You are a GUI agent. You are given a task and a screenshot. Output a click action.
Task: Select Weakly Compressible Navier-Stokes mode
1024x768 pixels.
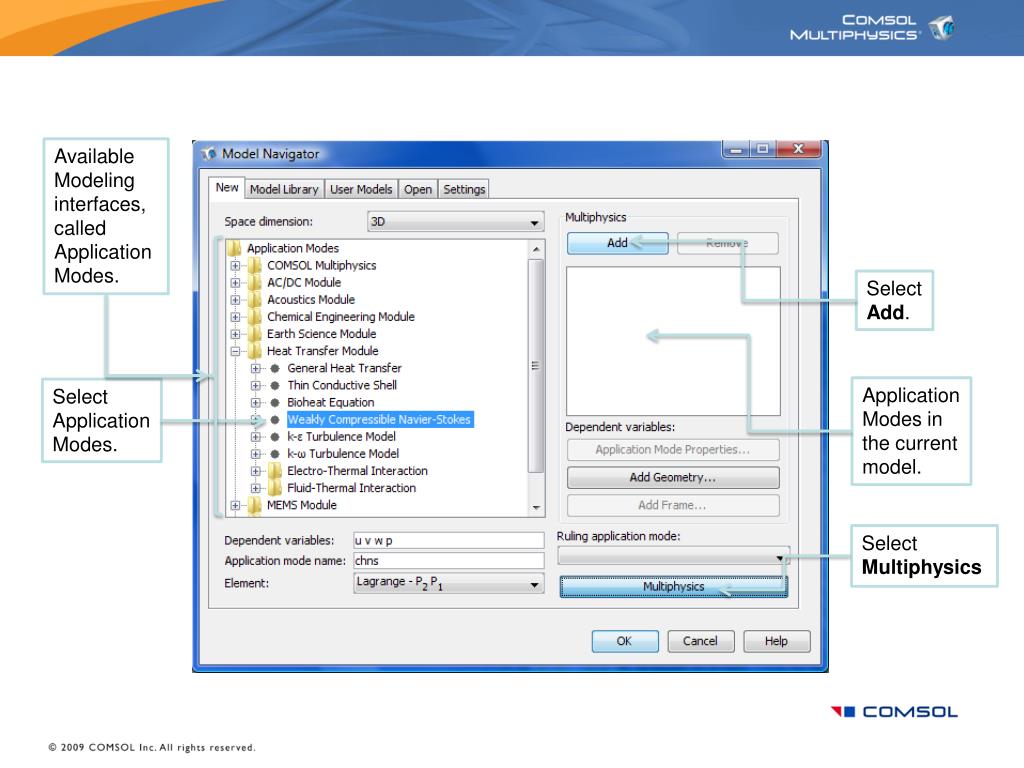click(379, 419)
